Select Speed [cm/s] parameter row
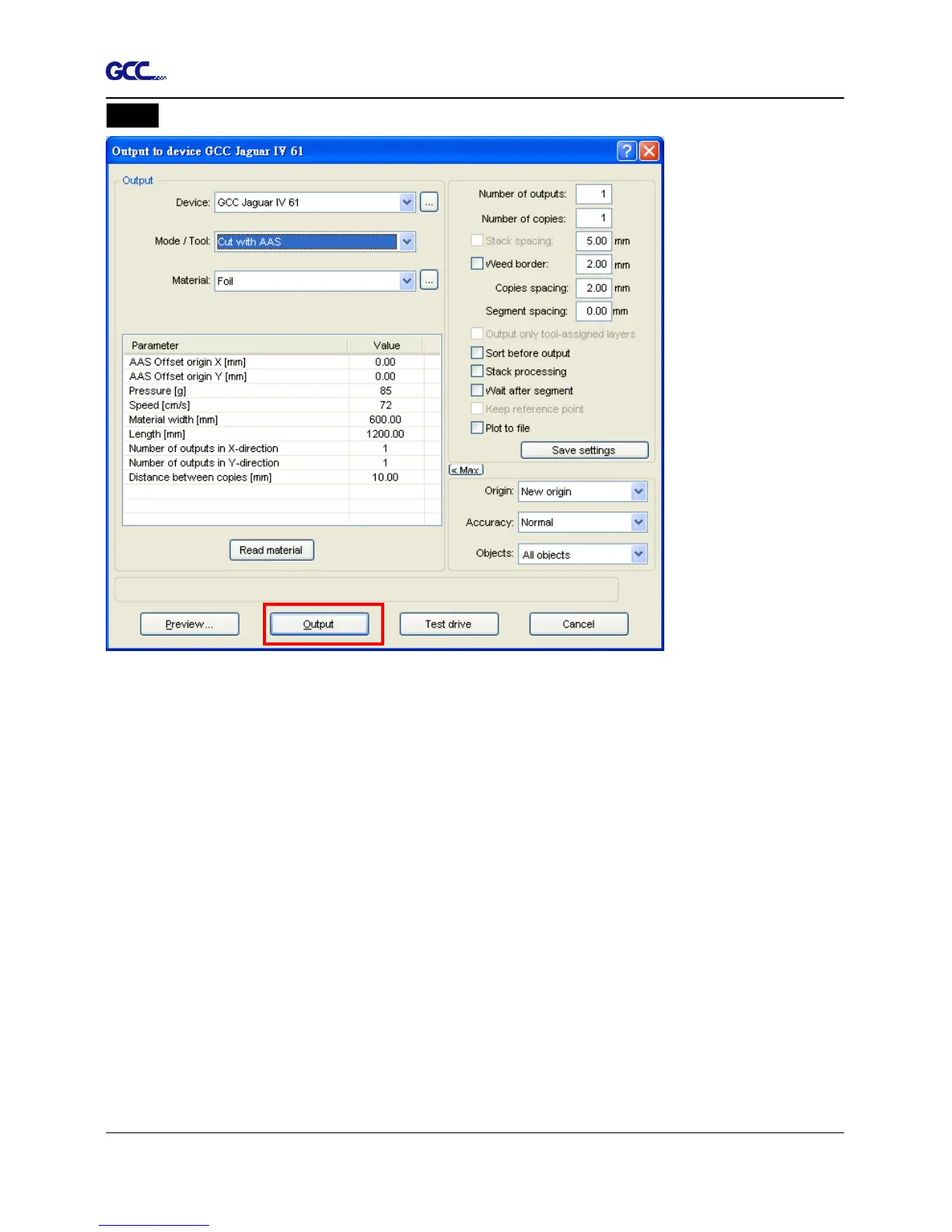The width and height of the screenshot is (952, 1232). click(282, 405)
